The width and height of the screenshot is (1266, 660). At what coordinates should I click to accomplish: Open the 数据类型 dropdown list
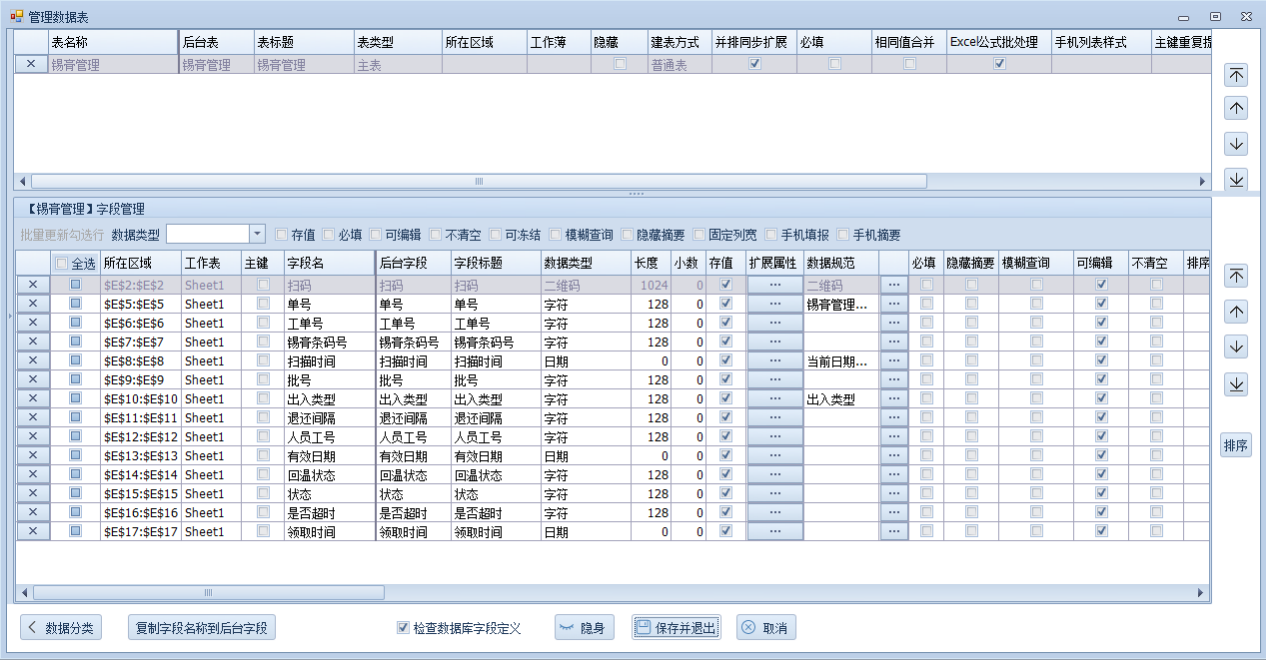[257, 234]
